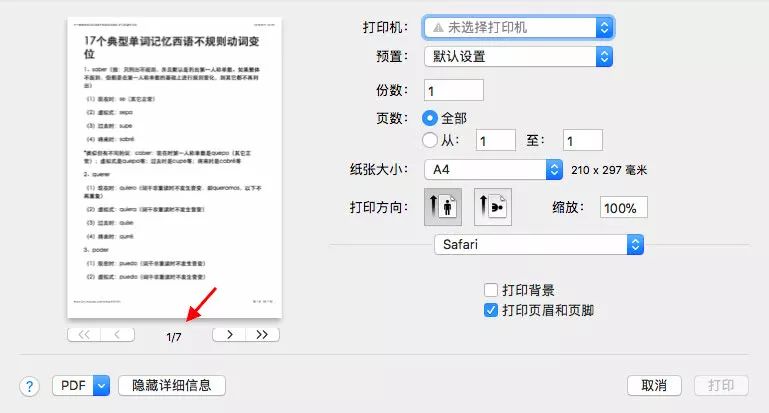This screenshot has width=769, height=413.
Task: Select landscape print orientation icon
Action: 492,207
